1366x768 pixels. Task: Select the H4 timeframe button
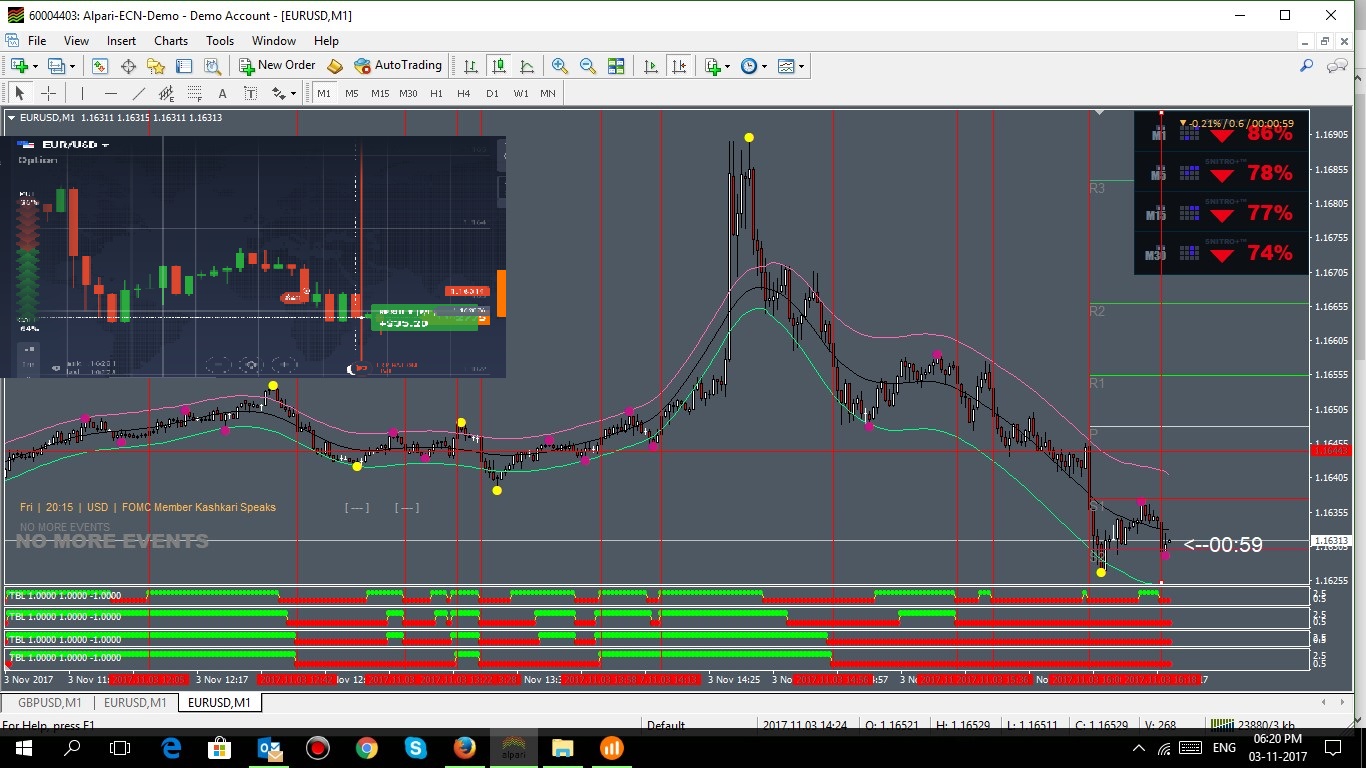464,94
